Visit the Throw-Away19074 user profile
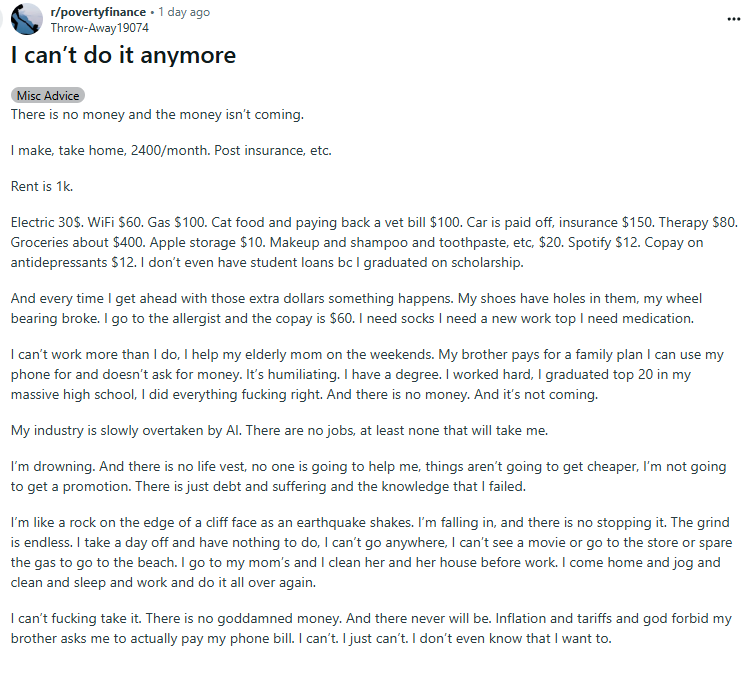This screenshot has height=678, width=750. (99, 28)
